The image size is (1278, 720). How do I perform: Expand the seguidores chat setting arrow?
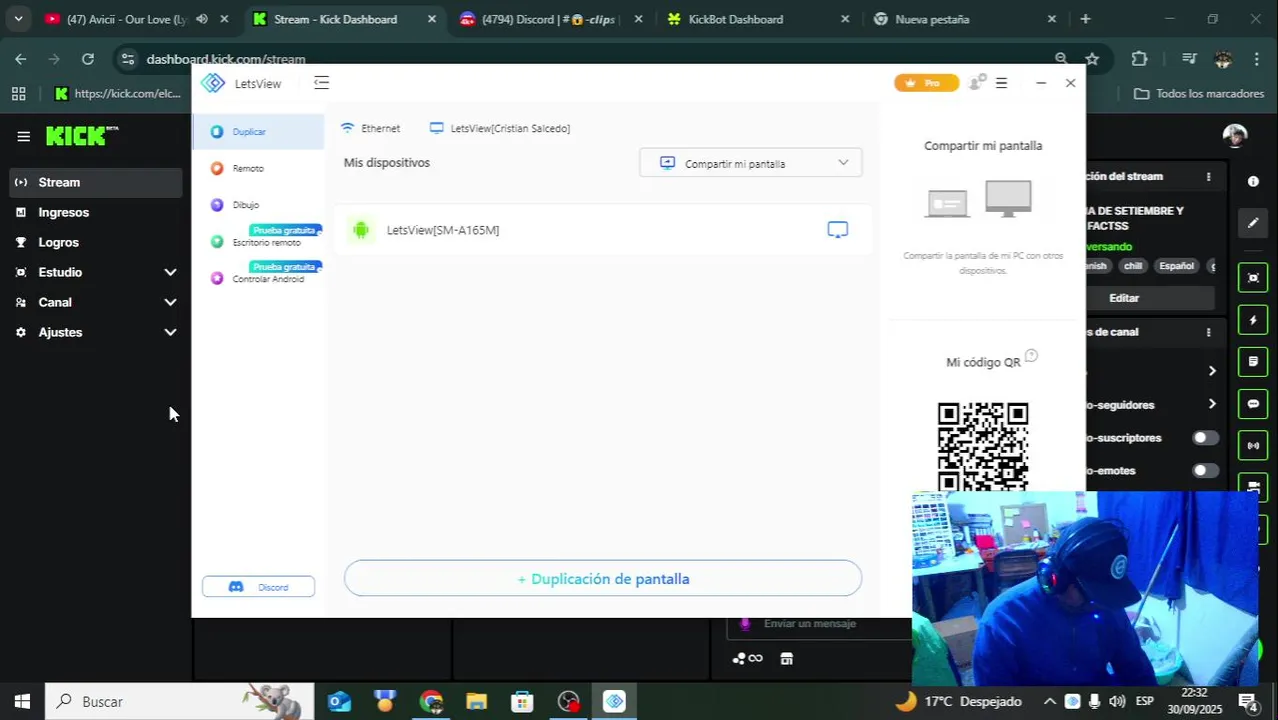(x=1212, y=404)
